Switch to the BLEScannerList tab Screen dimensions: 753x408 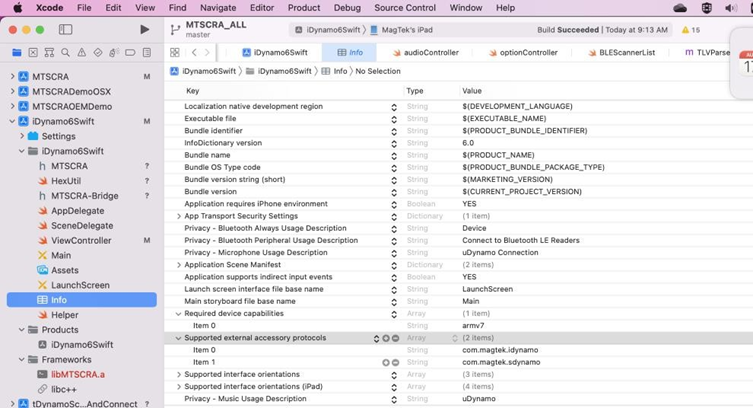click(621, 52)
